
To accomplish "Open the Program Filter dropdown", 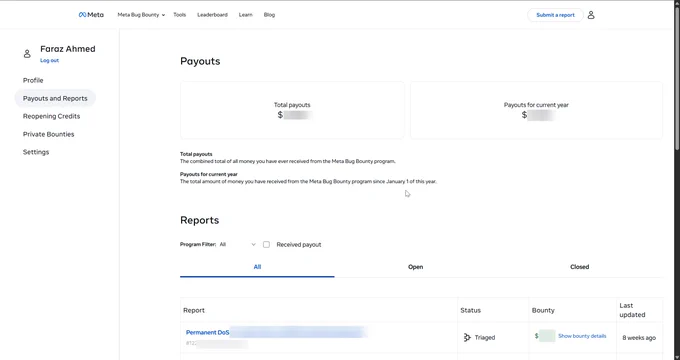I will (237, 245).
